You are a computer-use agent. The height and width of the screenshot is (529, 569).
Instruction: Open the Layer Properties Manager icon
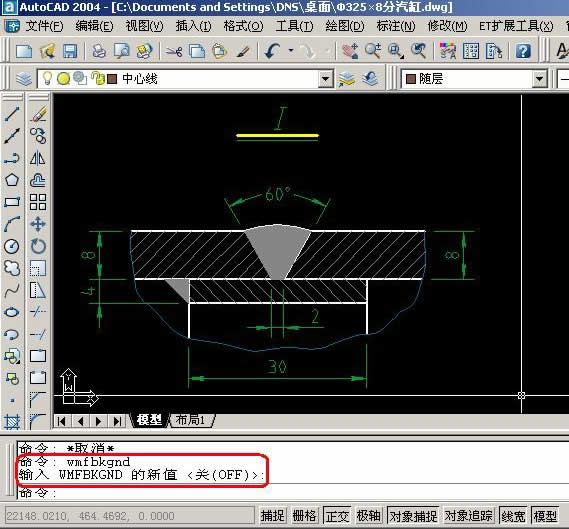tap(24, 79)
